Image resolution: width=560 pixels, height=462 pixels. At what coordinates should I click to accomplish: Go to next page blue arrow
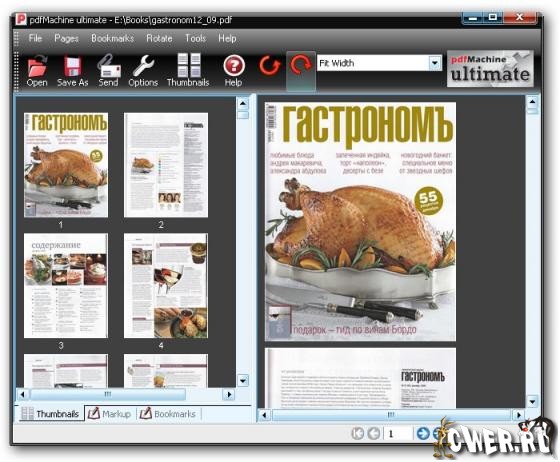(x=423, y=433)
